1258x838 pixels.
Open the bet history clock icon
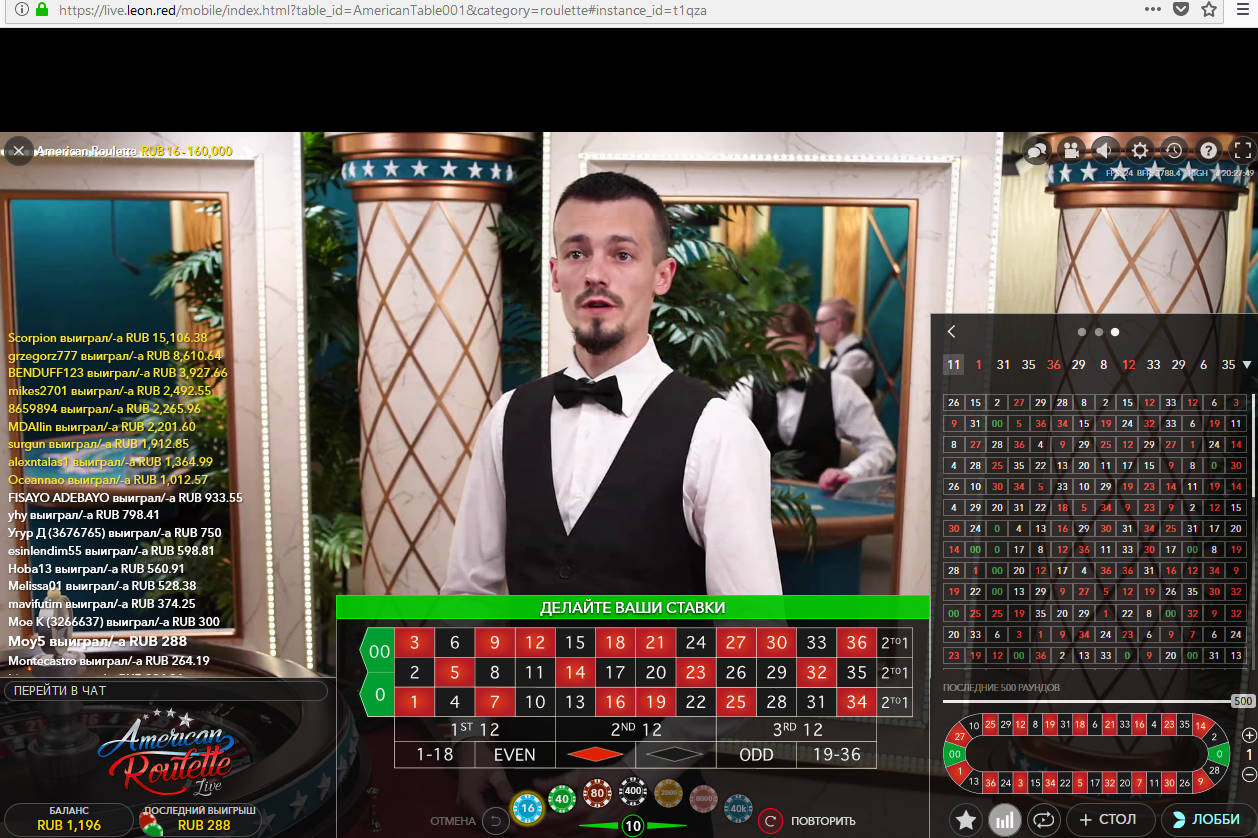pyautogui.click(x=1173, y=151)
